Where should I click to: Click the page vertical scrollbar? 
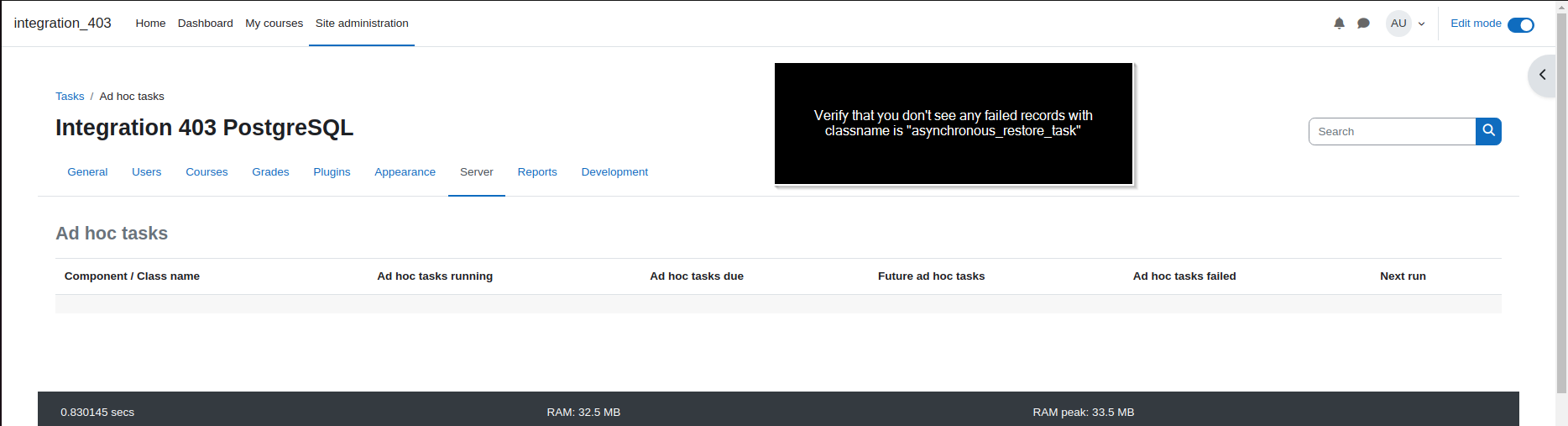1561,202
